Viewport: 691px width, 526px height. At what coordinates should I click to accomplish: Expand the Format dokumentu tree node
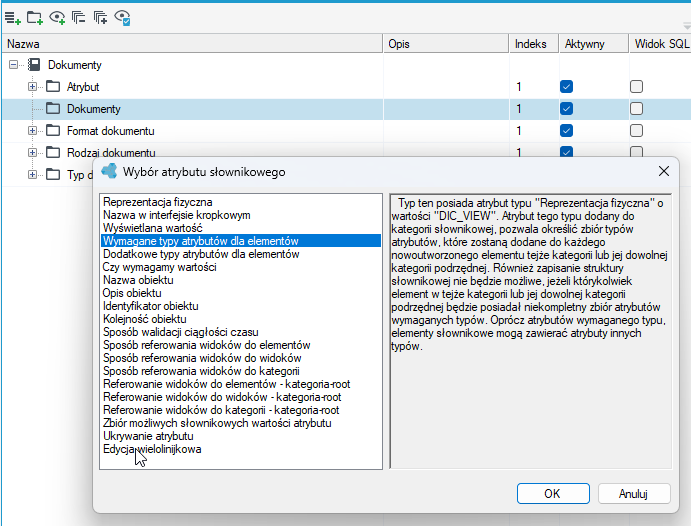pyautogui.click(x=32, y=130)
